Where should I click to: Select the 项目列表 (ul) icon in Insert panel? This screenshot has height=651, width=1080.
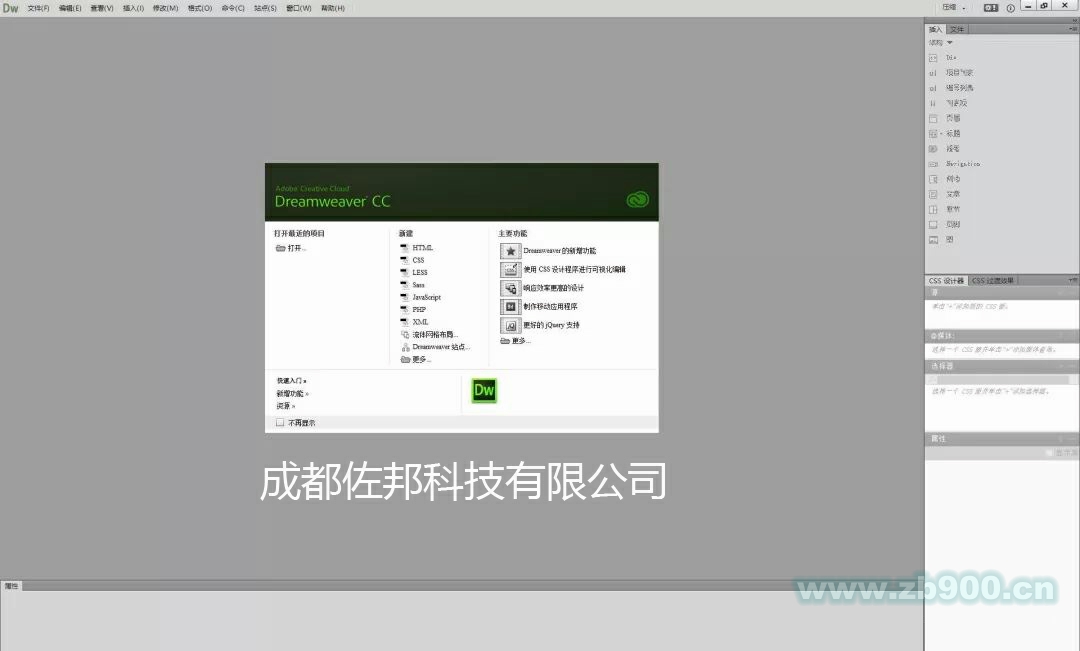point(950,72)
